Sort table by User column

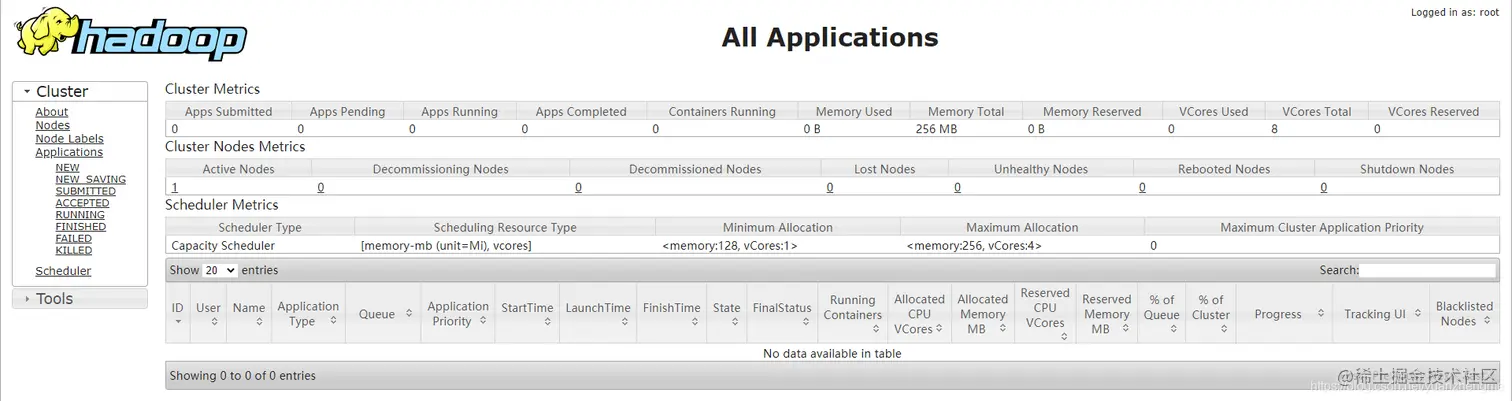pyautogui.click(x=208, y=313)
